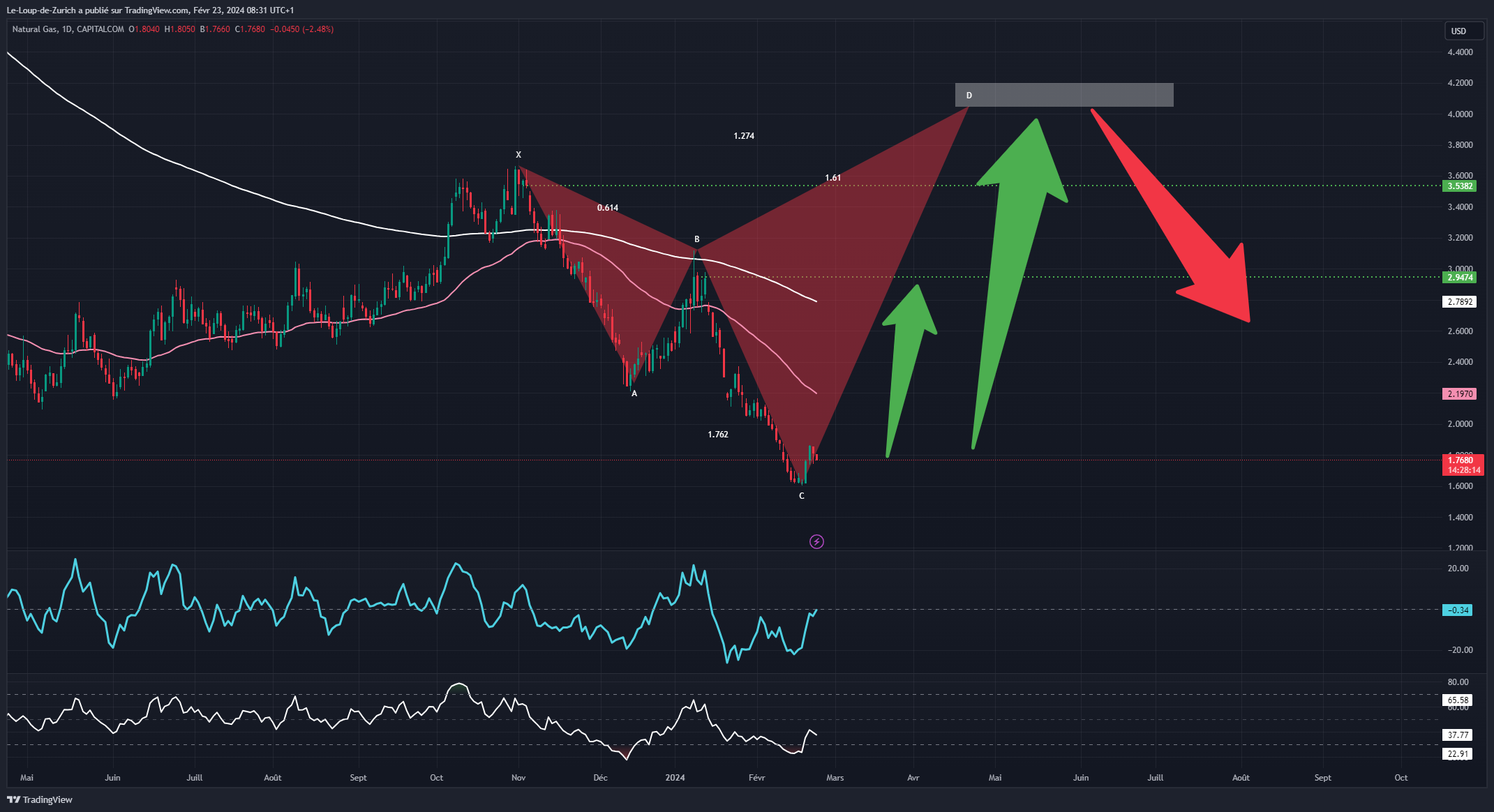Viewport: 1494px width, 812px height.
Task: Click the Déc label on time axis
Action: [x=600, y=778]
